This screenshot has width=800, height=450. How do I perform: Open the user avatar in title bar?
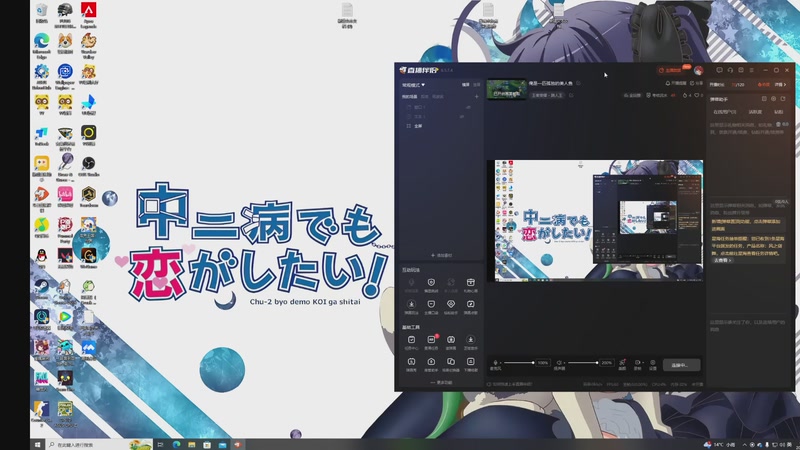[698, 70]
